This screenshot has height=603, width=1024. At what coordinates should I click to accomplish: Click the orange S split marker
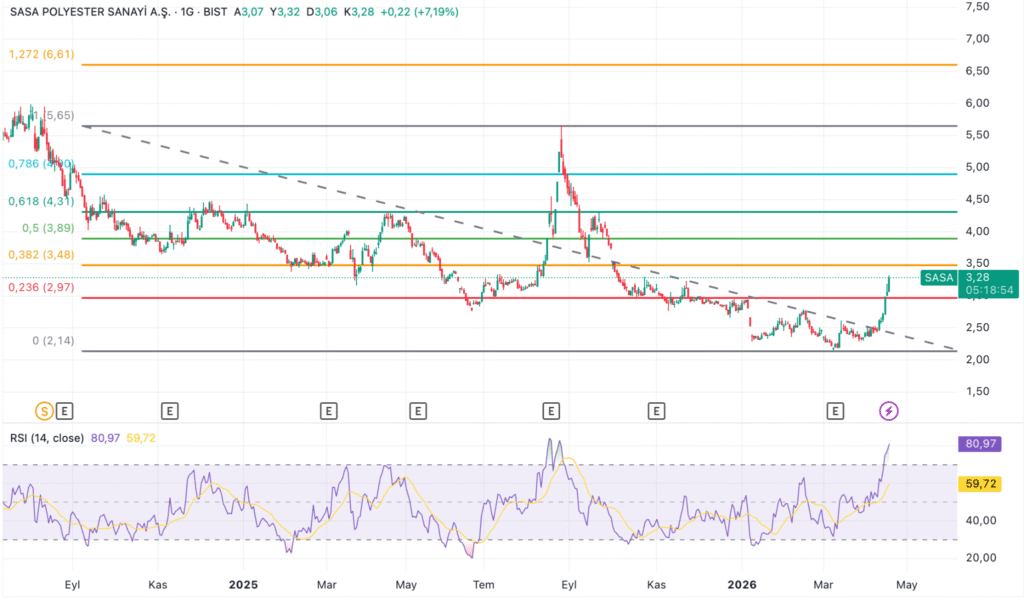coord(44,410)
